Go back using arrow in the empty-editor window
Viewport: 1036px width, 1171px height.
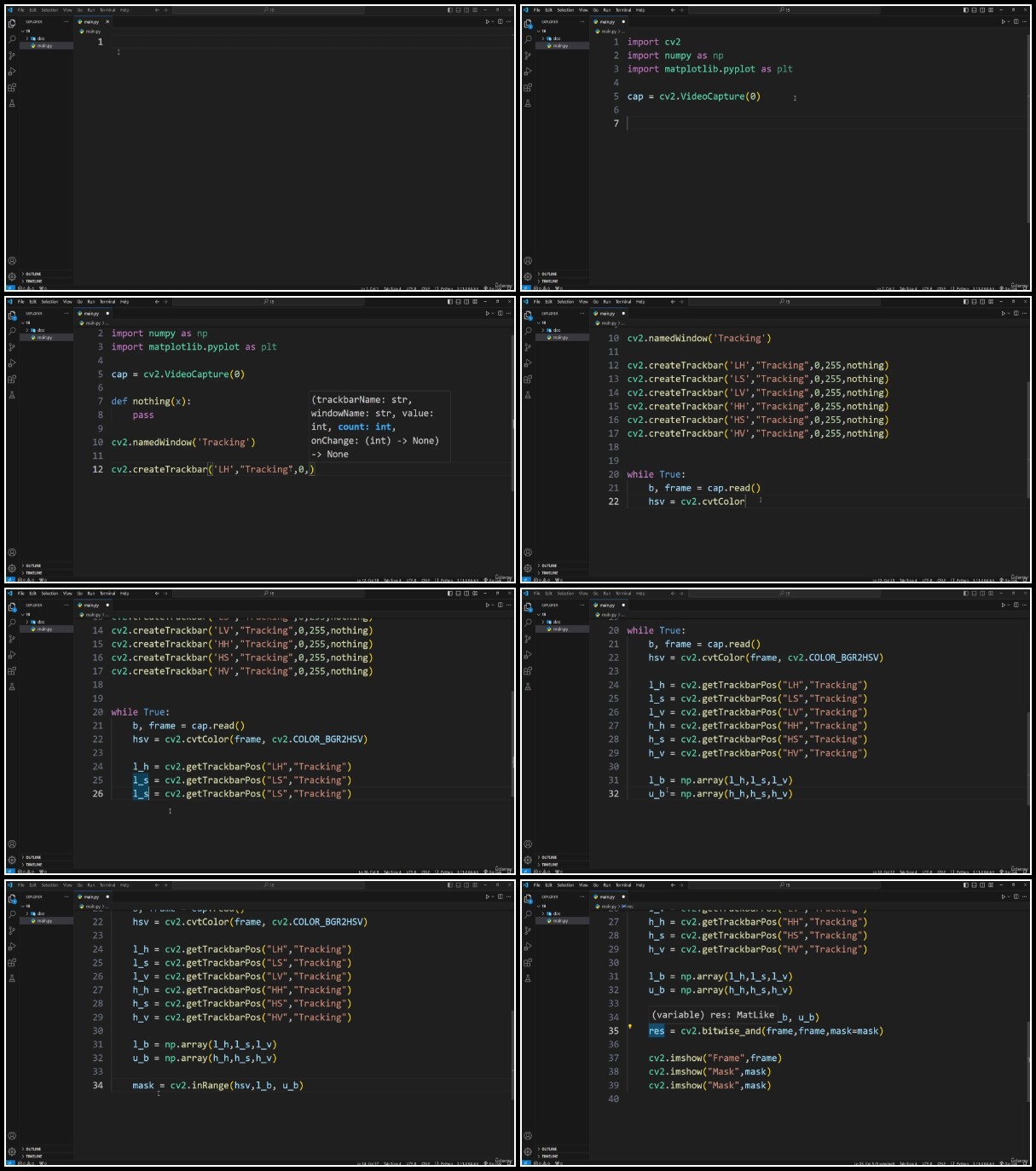[x=157, y=10]
